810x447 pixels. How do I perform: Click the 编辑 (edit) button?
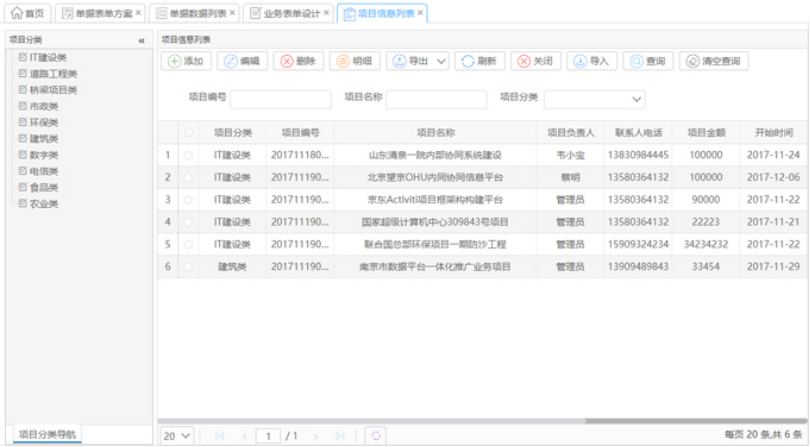coord(242,61)
